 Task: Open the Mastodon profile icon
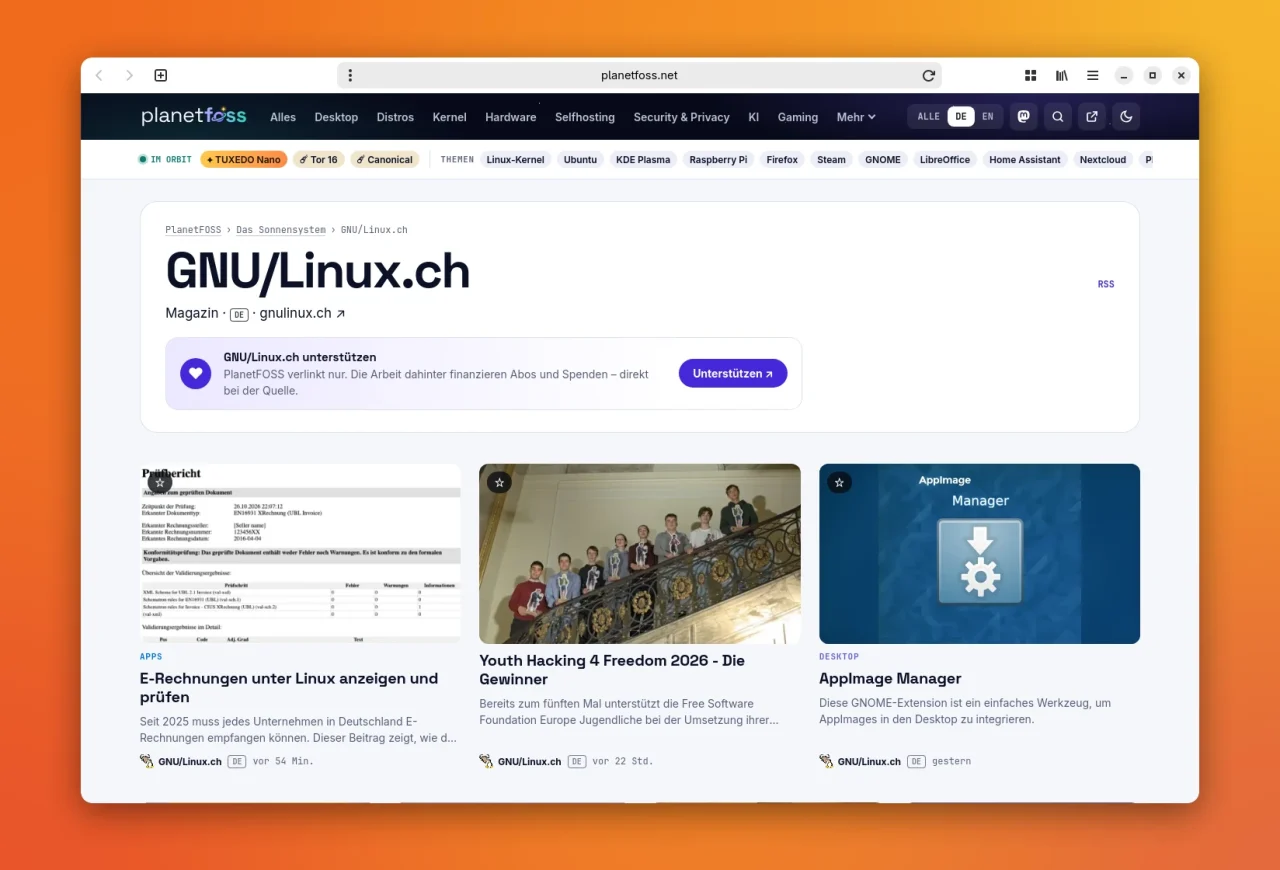tap(1023, 117)
